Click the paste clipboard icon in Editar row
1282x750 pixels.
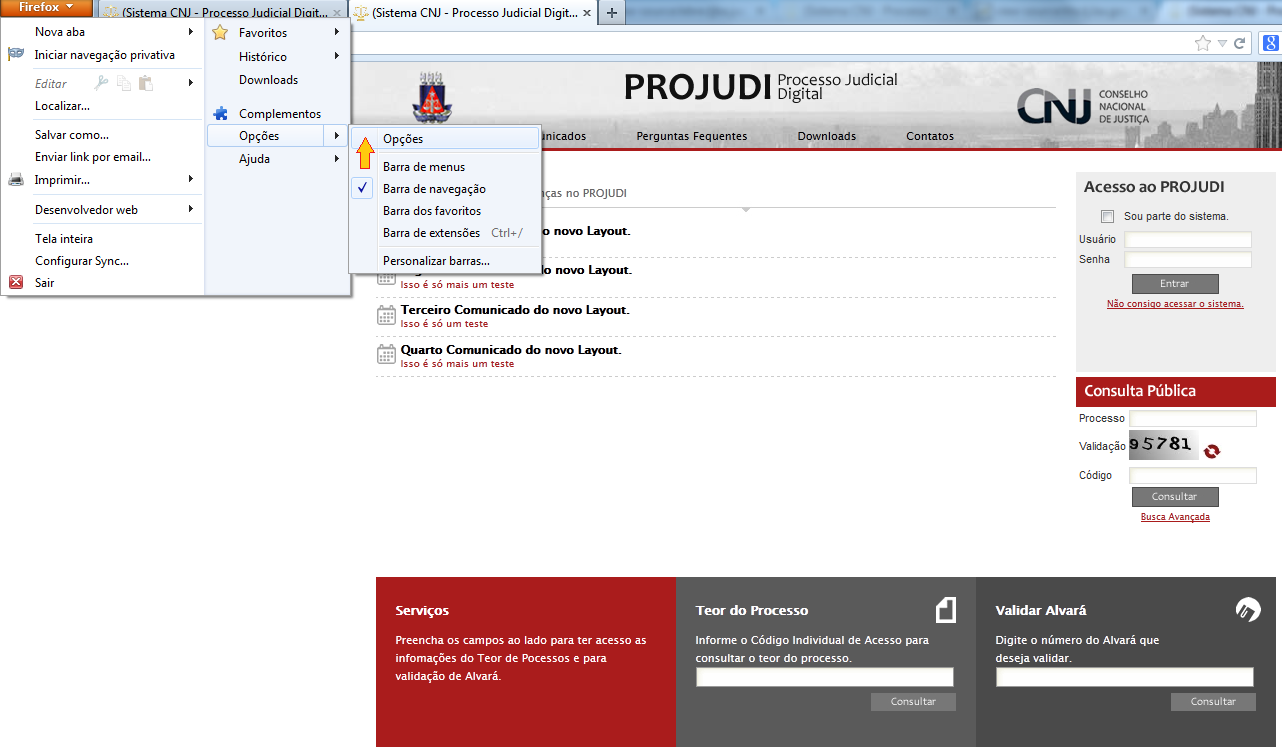[x=146, y=83]
